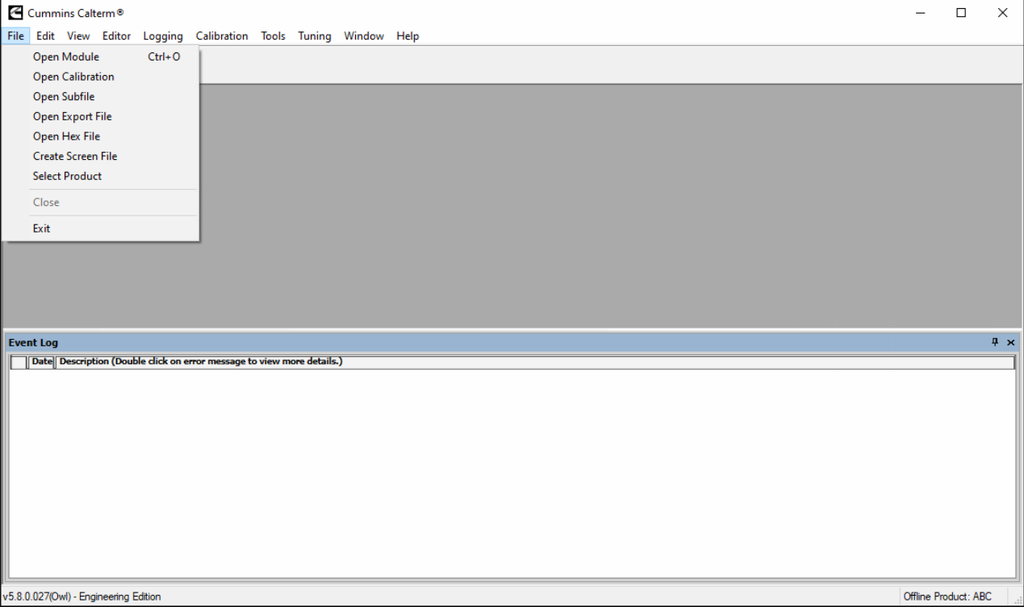Select Open Hex File entry
Viewport: 1024px width, 607px height.
(x=66, y=137)
